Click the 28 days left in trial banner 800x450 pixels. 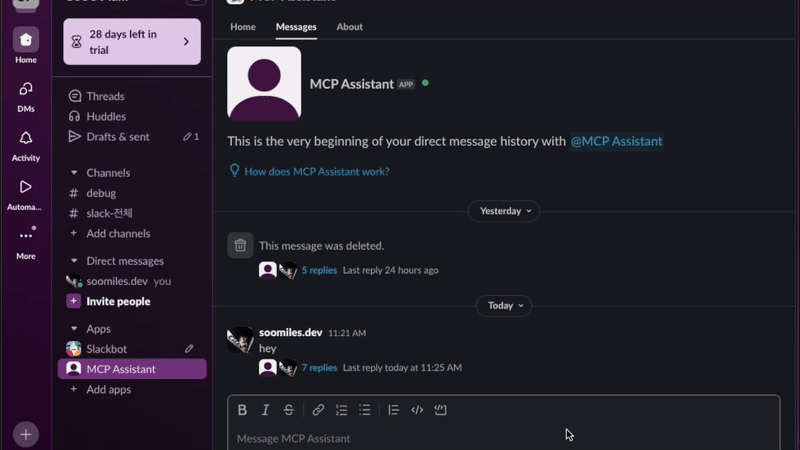click(132, 41)
